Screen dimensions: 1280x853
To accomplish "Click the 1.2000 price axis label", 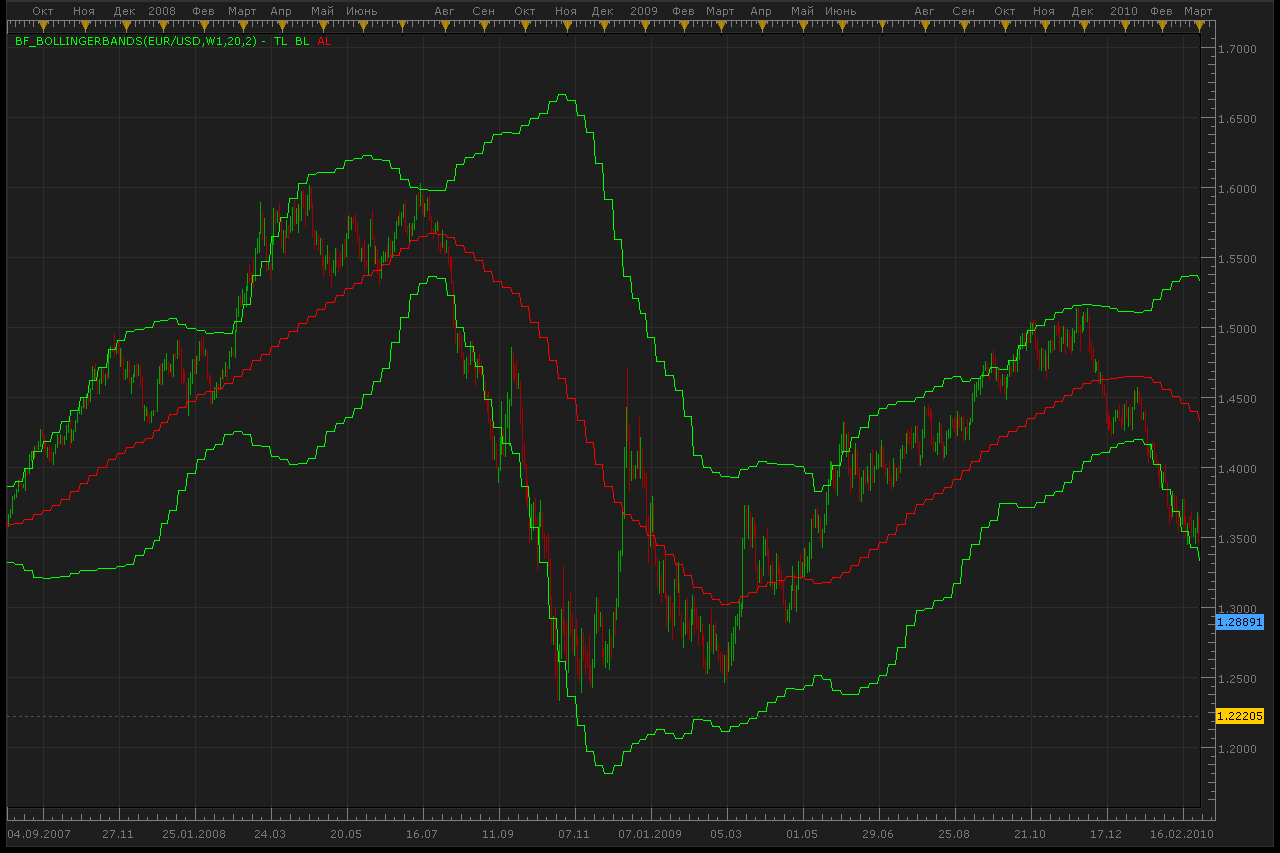I will (1238, 748).
